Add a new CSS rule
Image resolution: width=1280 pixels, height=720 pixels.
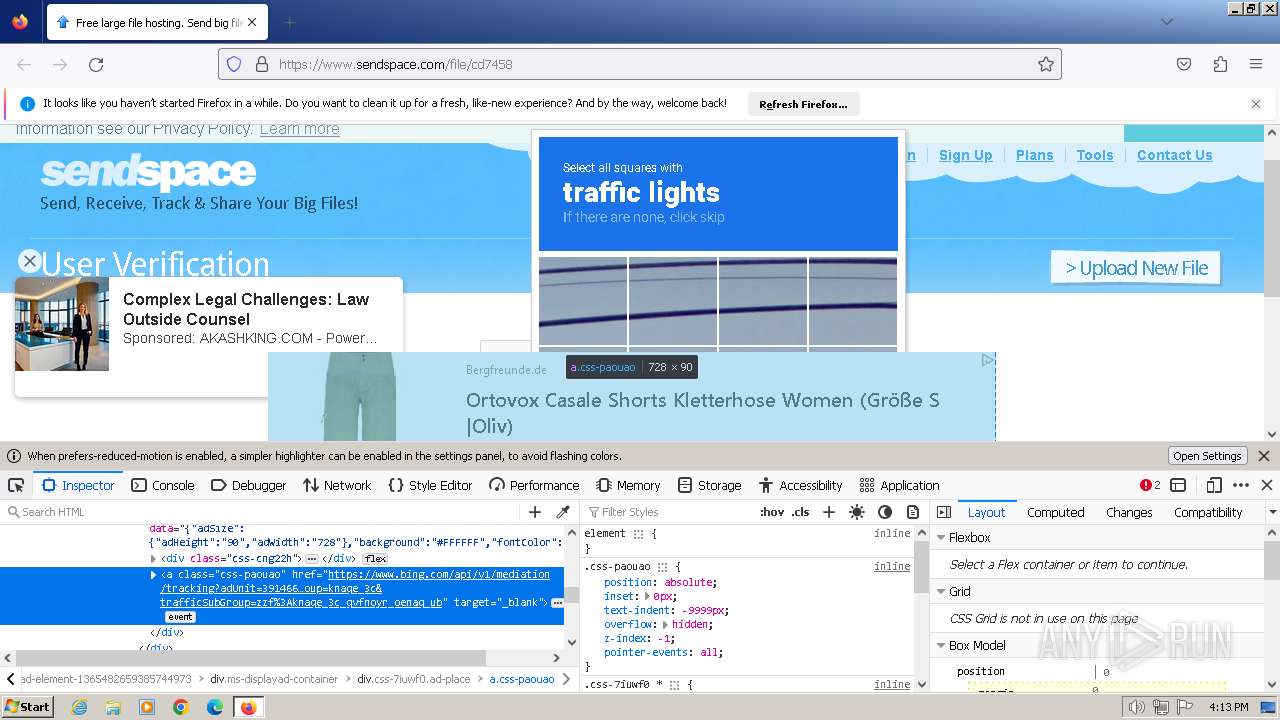pyautogui.click(x=829, y=512)
